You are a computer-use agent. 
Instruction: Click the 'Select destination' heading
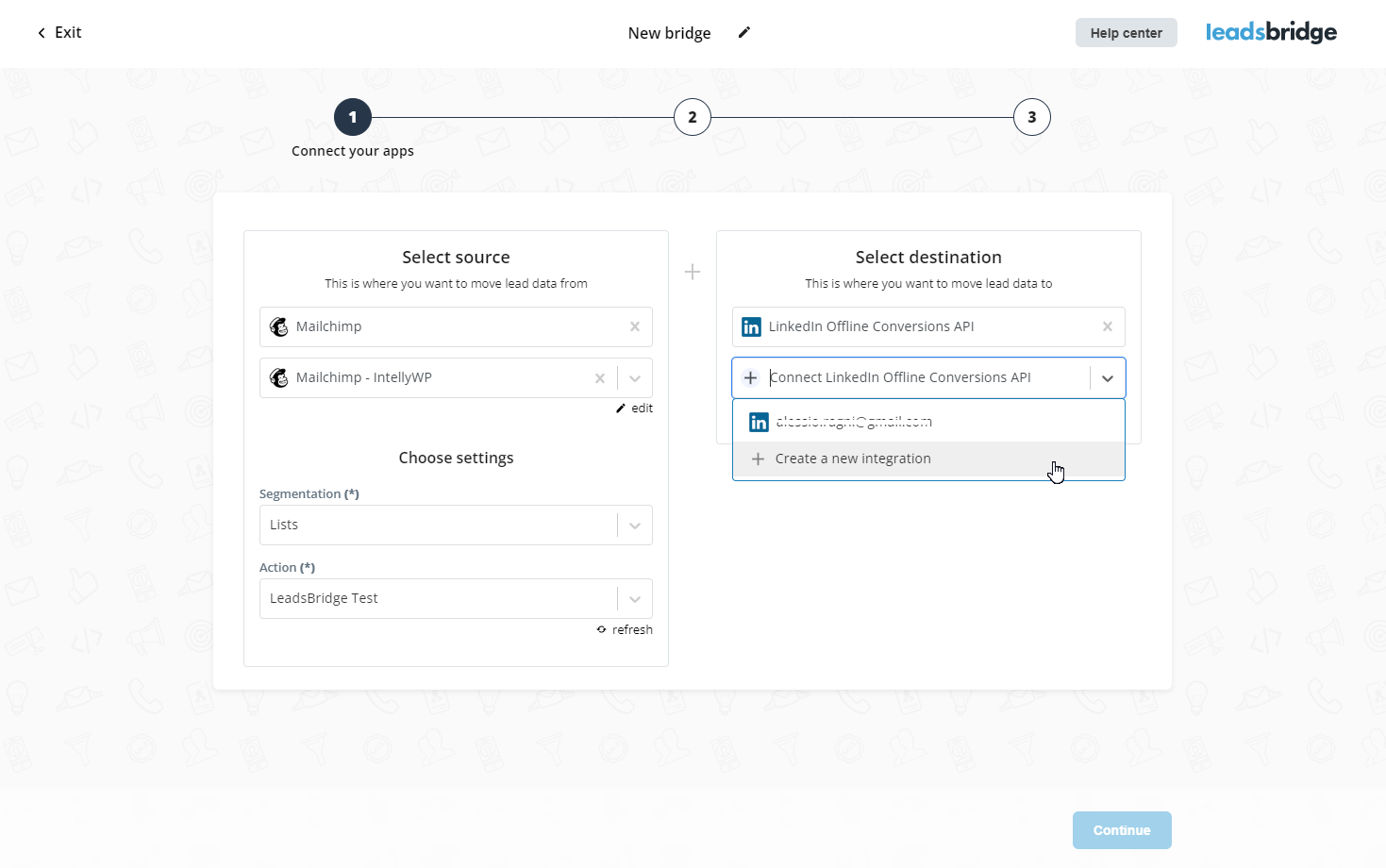[928, 258]
